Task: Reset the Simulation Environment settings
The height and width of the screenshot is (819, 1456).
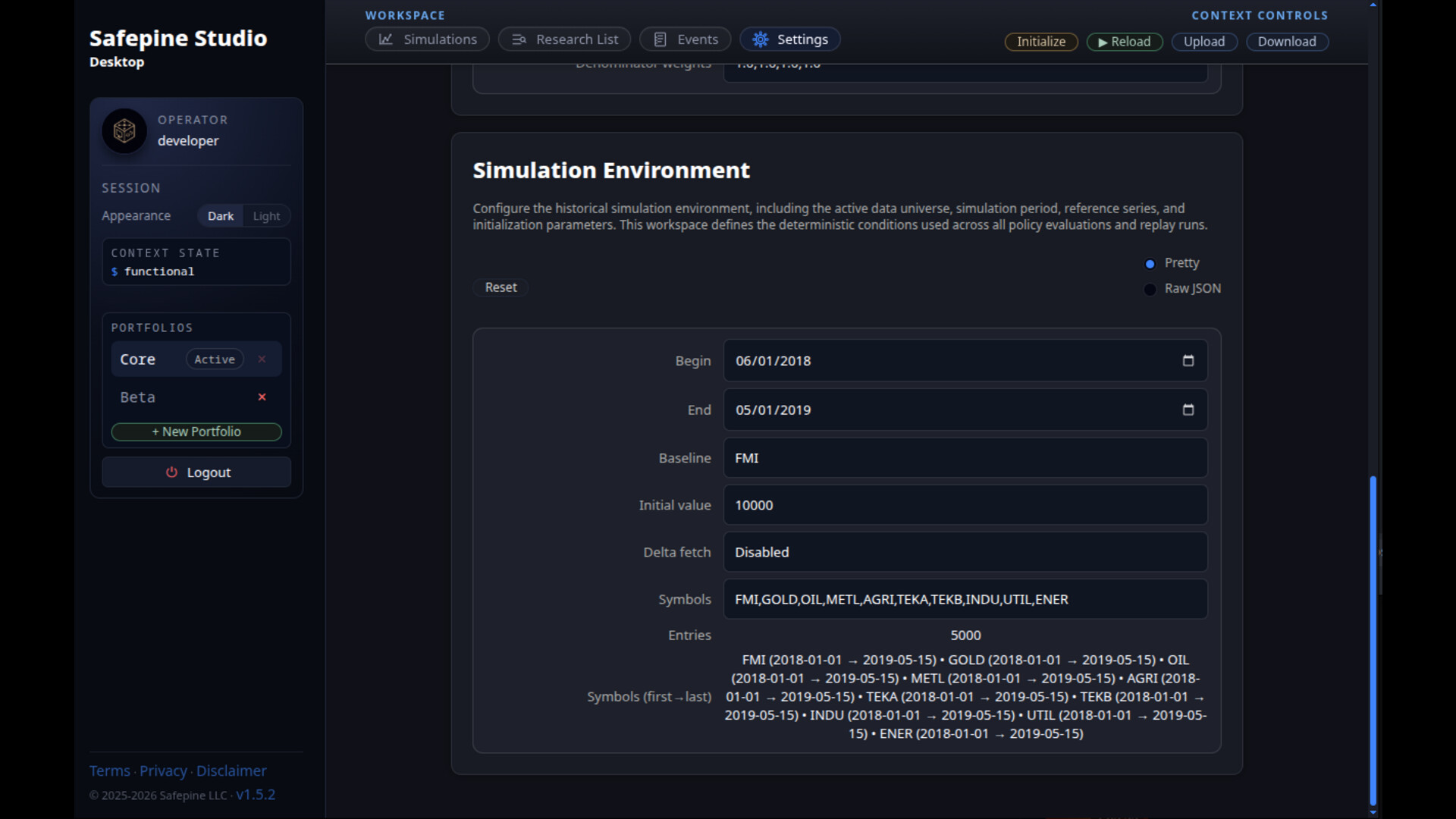Action: (500, 287)
